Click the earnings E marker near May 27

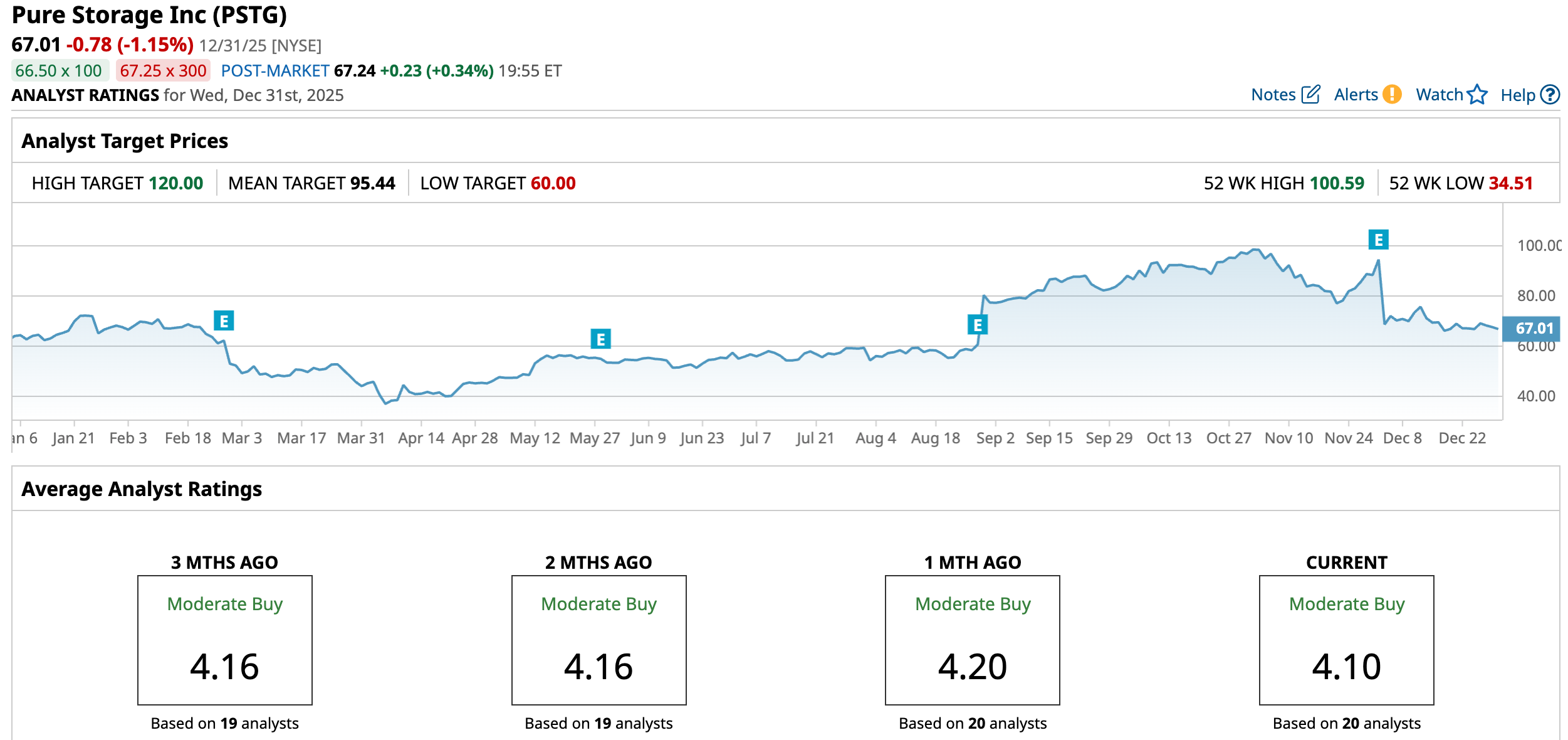(600, 339)
